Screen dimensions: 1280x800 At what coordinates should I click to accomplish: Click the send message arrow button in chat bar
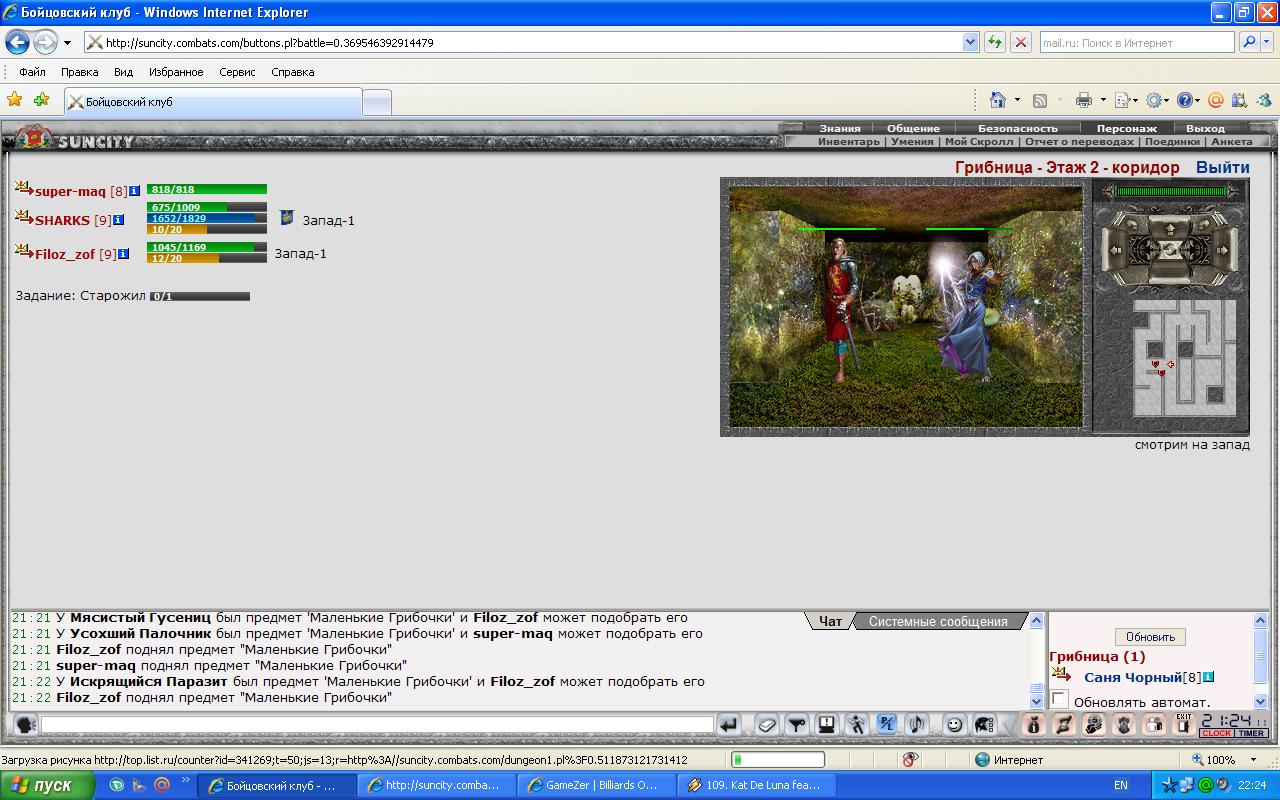coord(729,724)
